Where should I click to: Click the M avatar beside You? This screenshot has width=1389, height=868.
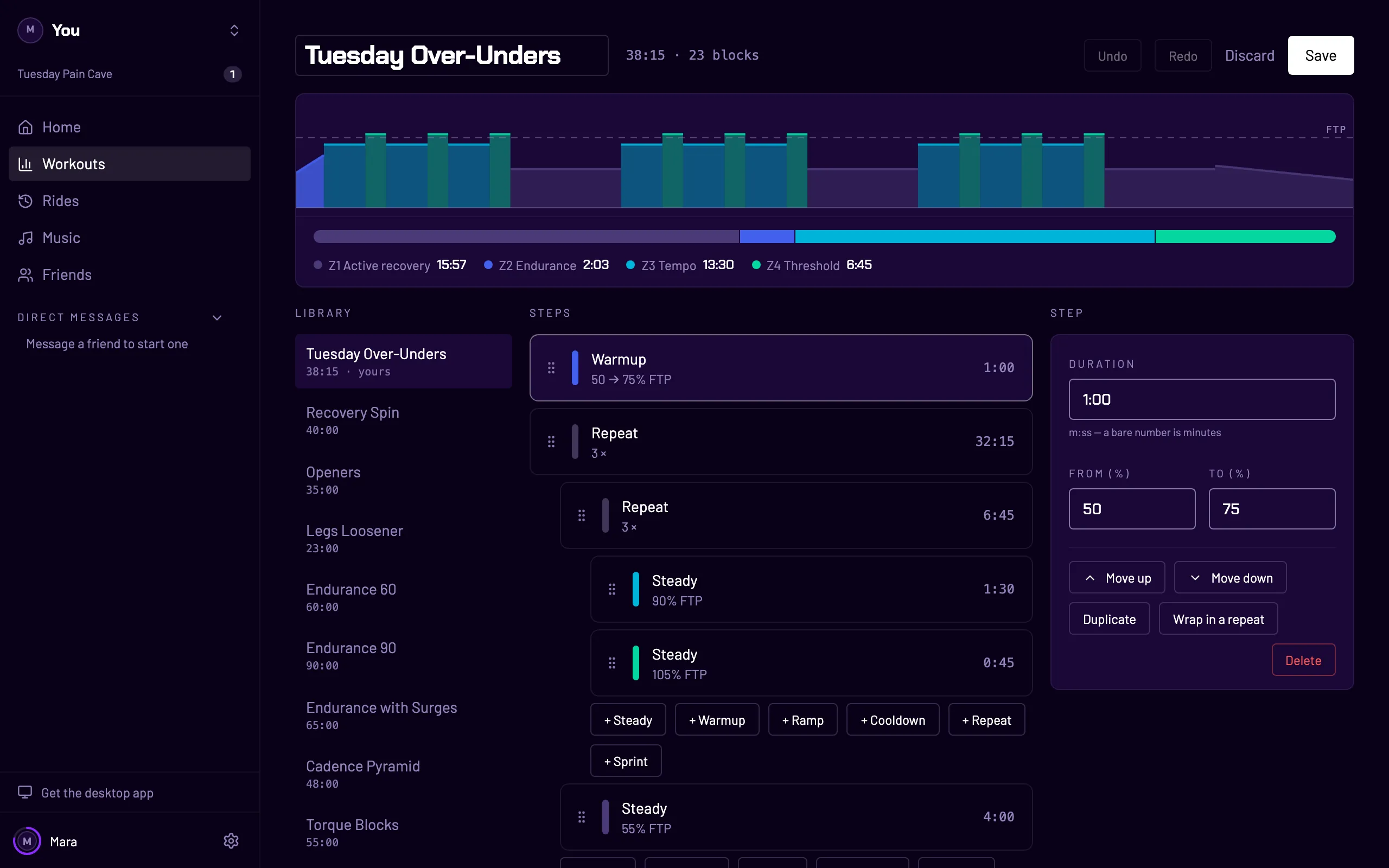[30, 30]
